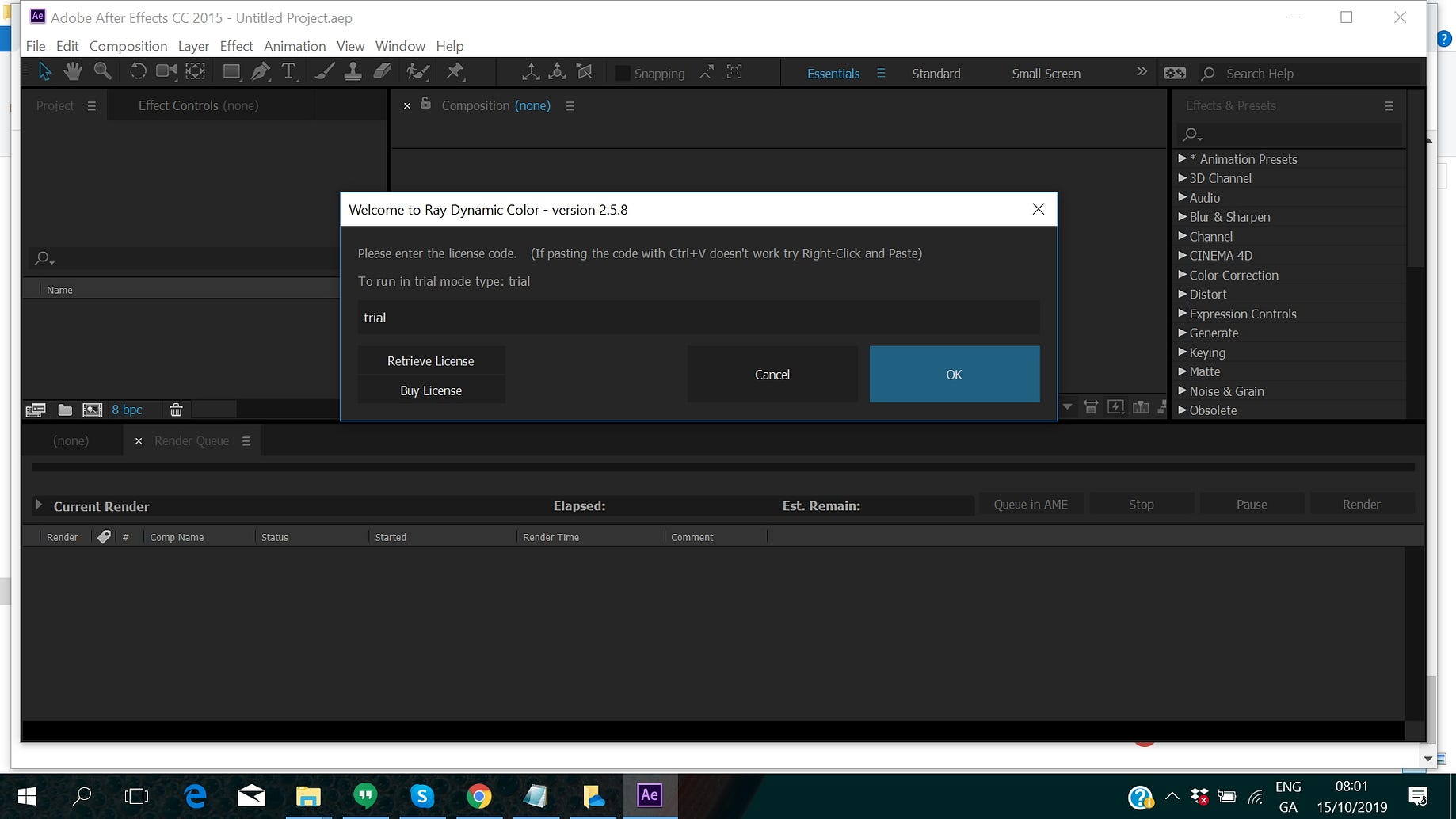Click the 8 bpc color depth label

coord(127,409)
